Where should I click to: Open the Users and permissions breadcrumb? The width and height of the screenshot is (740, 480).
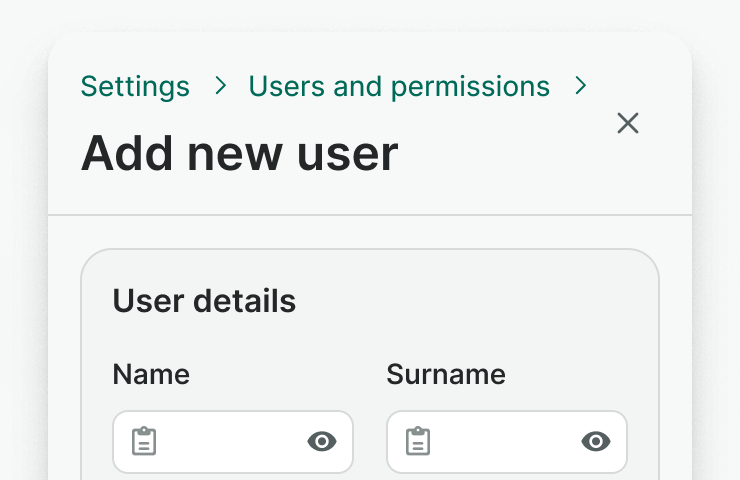(x=399, y=87)
